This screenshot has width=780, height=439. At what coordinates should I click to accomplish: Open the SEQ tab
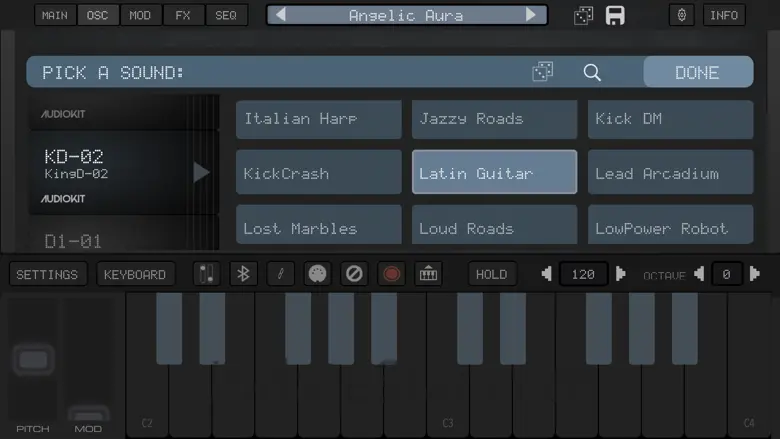click(226, 15)
